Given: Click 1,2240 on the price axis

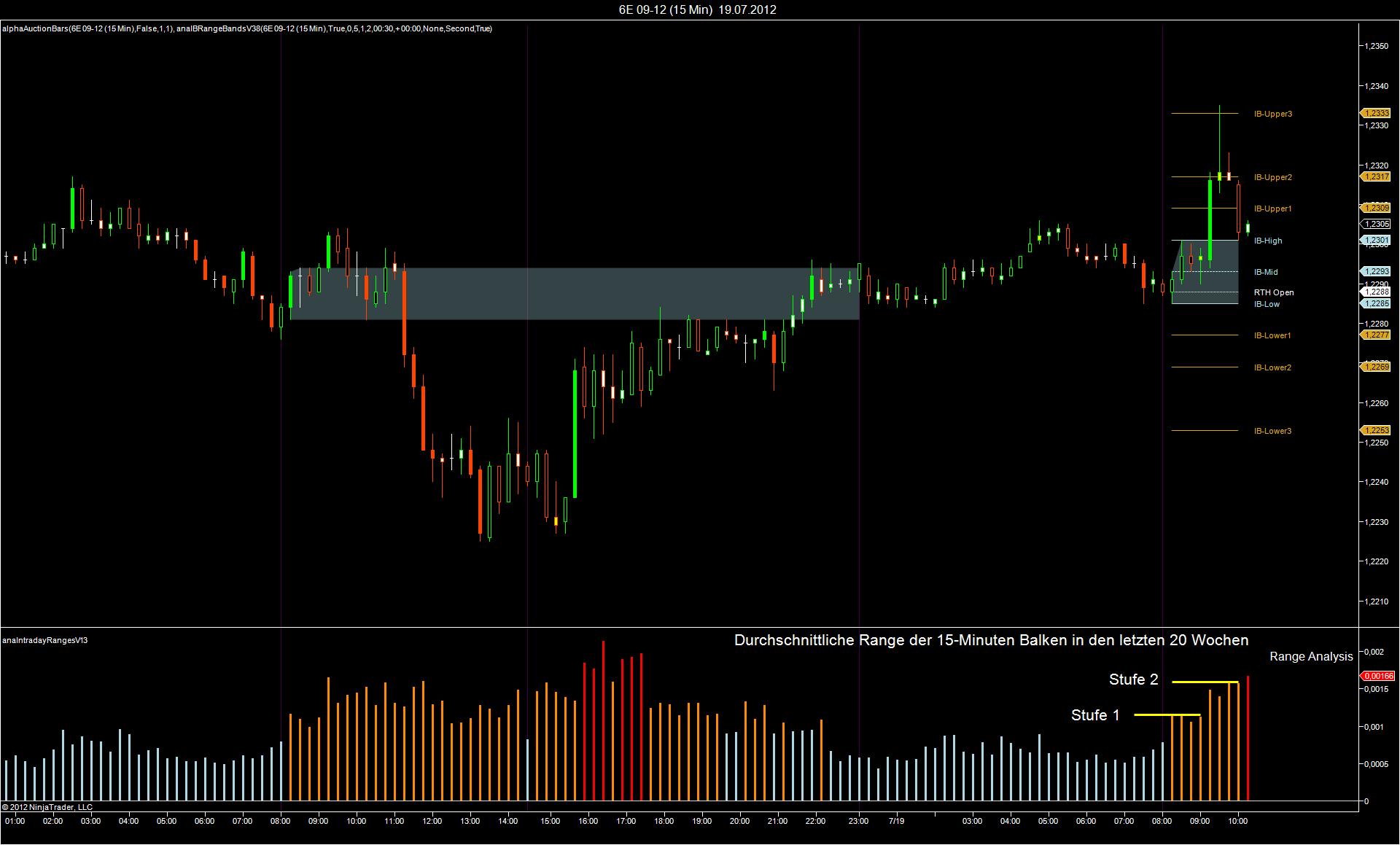Looking at the screenshot, I should [x=1377, y=482].
